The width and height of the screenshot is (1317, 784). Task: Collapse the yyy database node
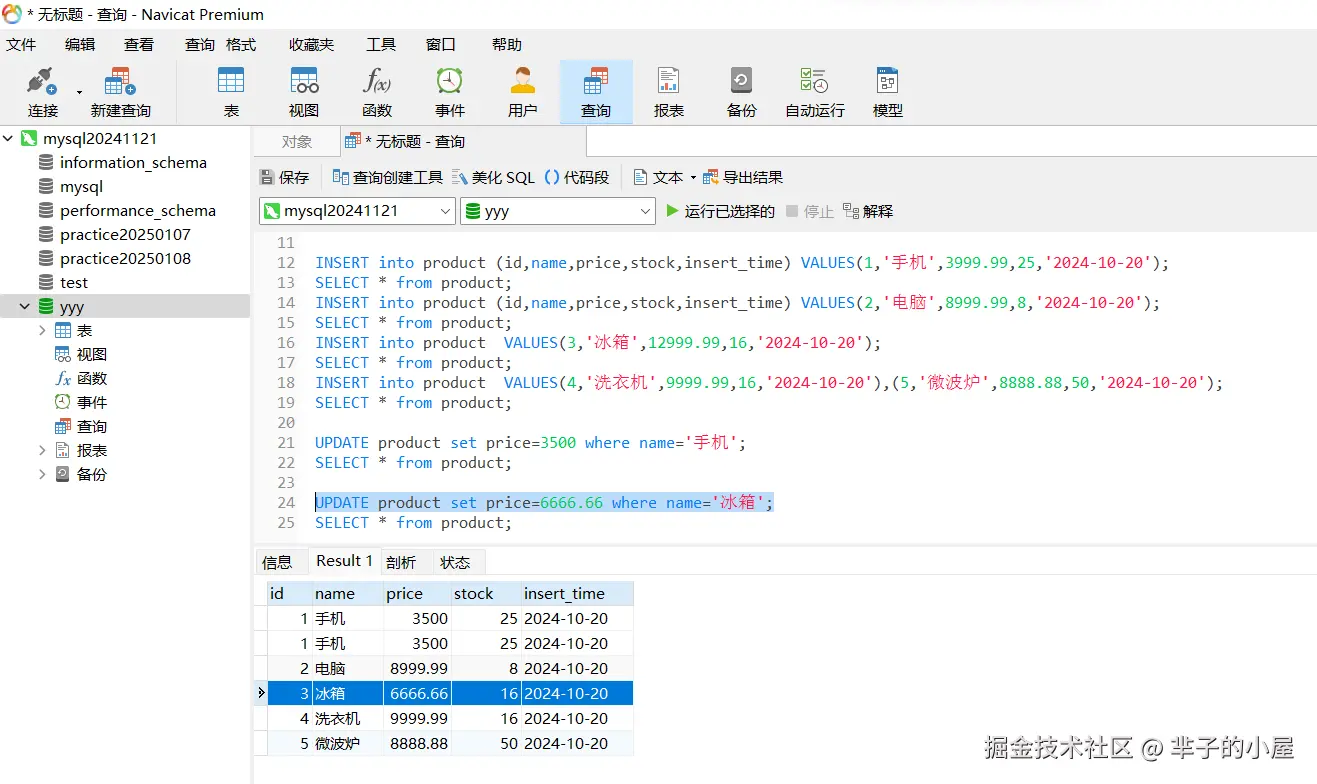25,306
